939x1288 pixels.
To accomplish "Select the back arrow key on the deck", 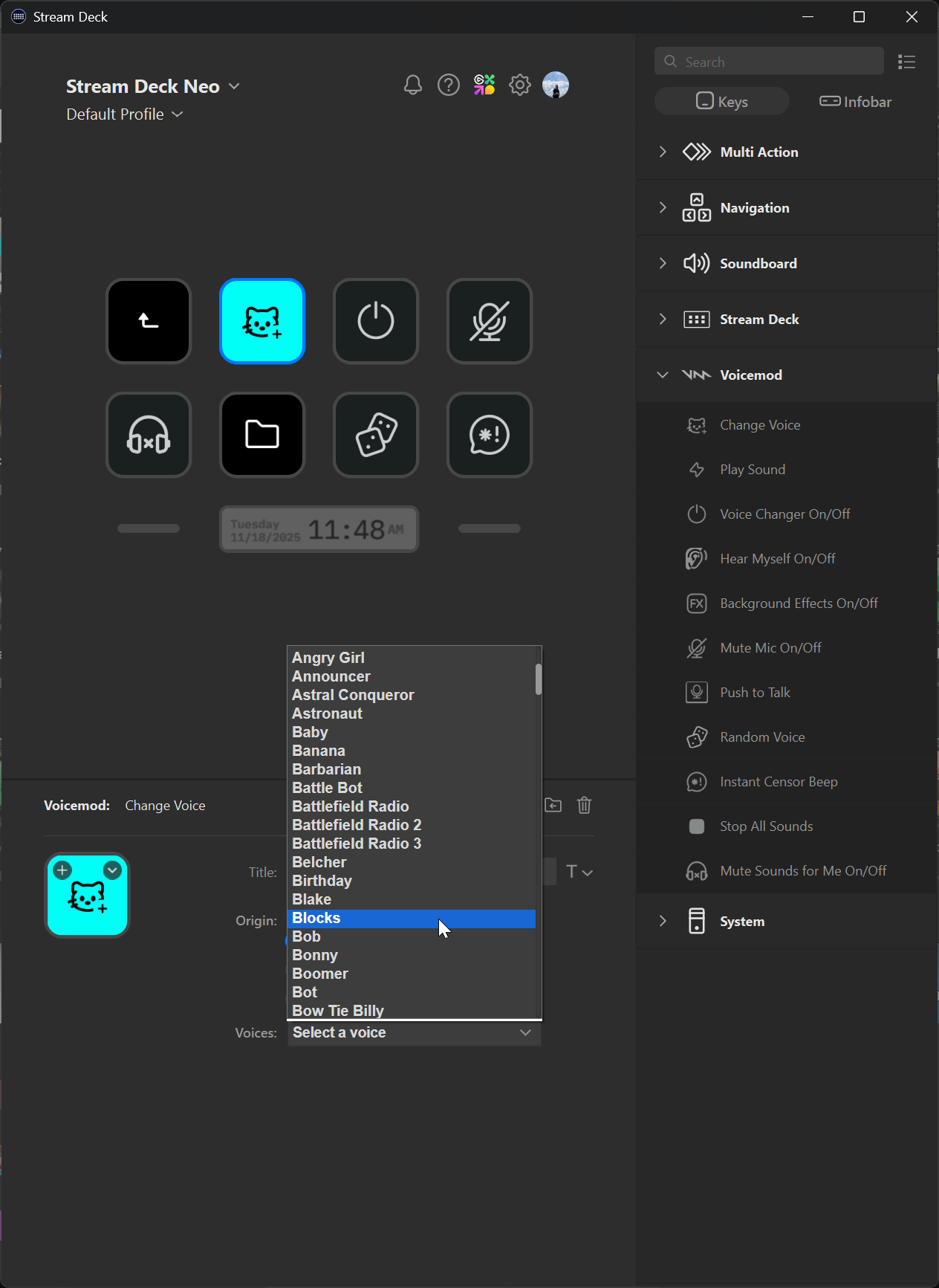I will tap(149, 321).
